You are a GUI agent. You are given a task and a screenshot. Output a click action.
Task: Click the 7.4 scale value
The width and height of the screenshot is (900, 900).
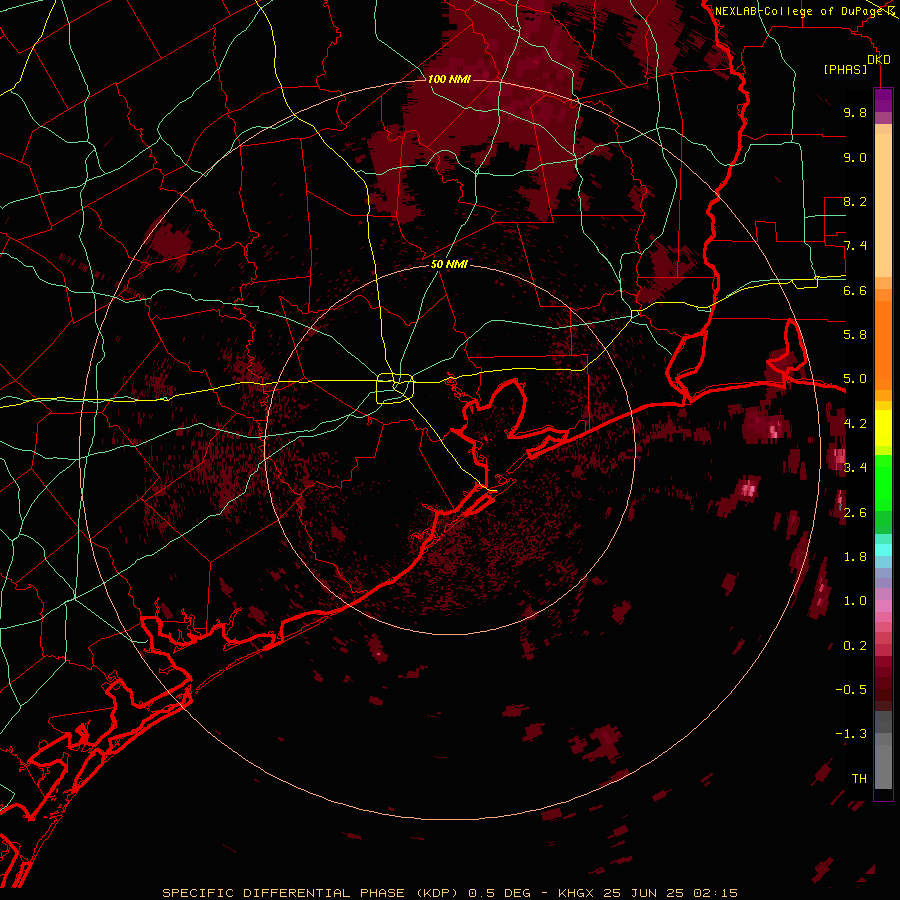(x=855, y=246)
